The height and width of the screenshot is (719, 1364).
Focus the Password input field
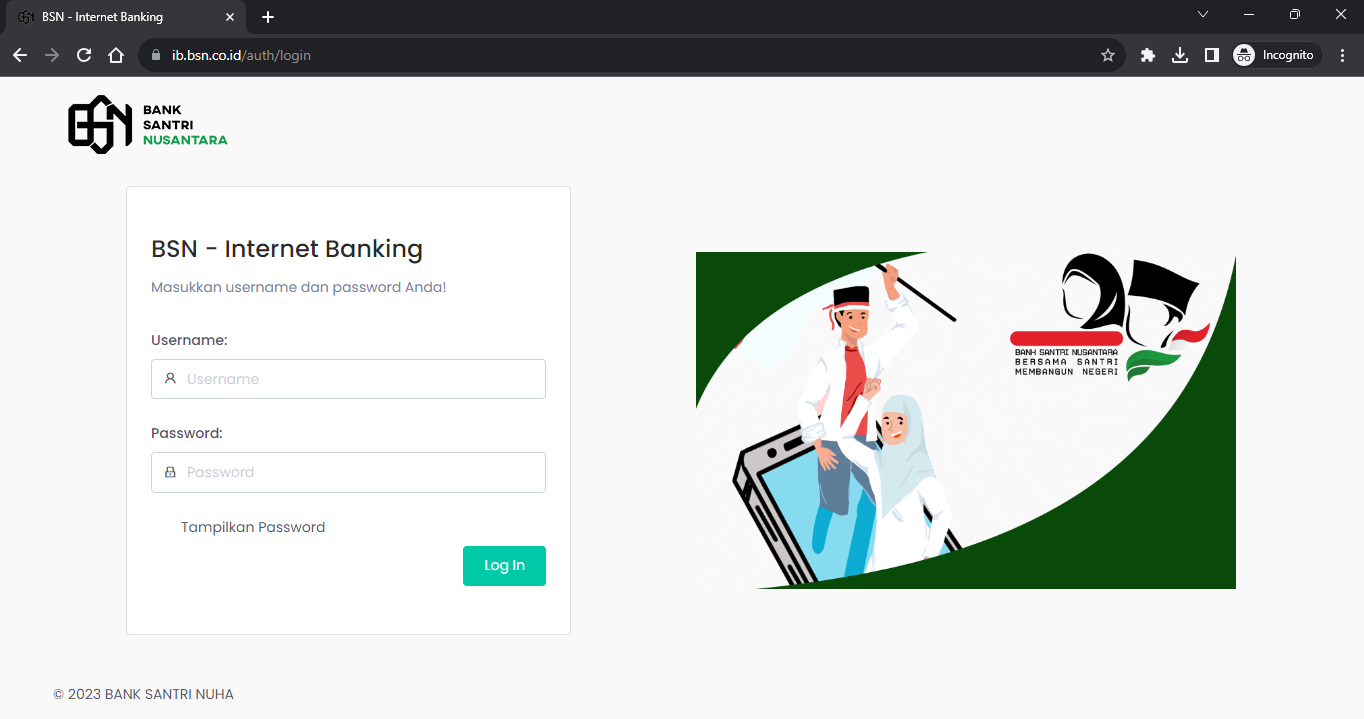coord(348,472)
